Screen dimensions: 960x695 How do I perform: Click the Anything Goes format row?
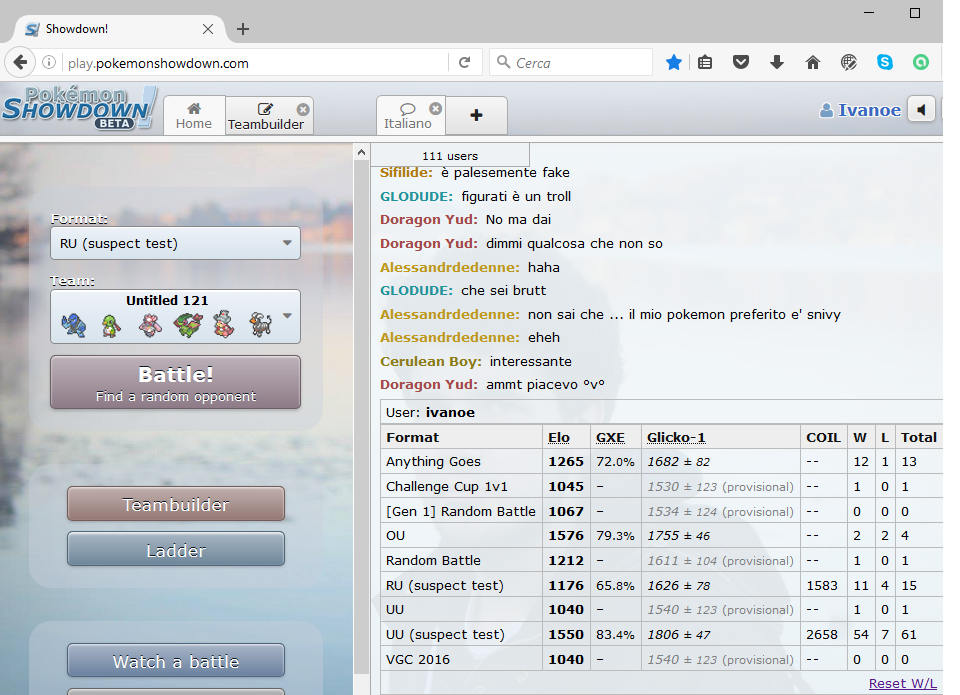click(661, 462)
